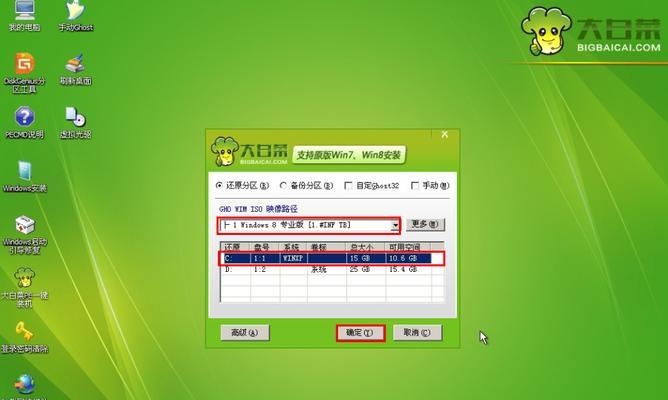The width and height of the screenshot is (668, 400).
Task: Open the 大白菜PE一键装机 desktop icon
Action: [24, 288]
